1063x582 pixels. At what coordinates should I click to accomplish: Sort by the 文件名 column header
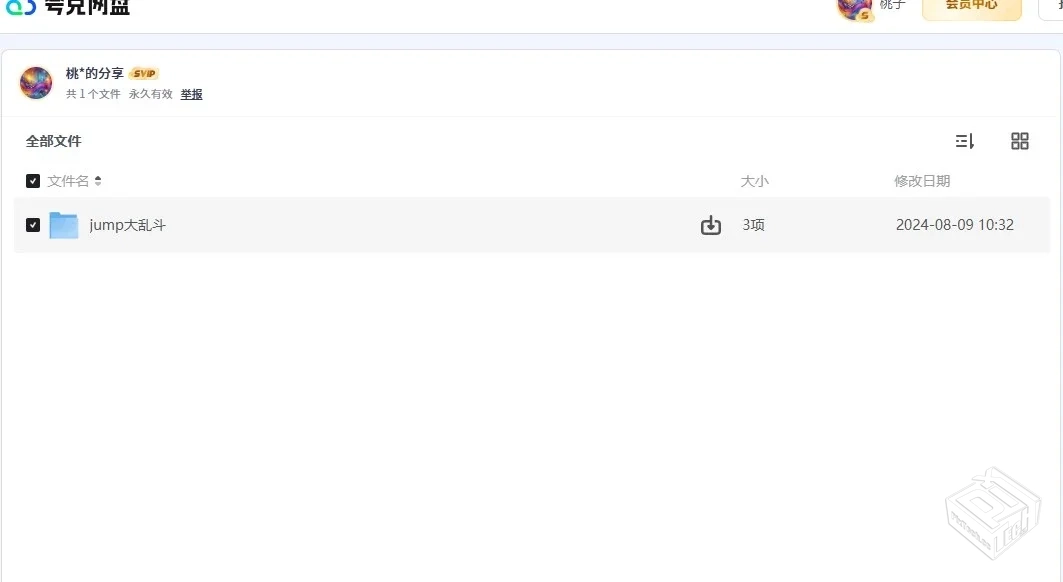[68, 181]
